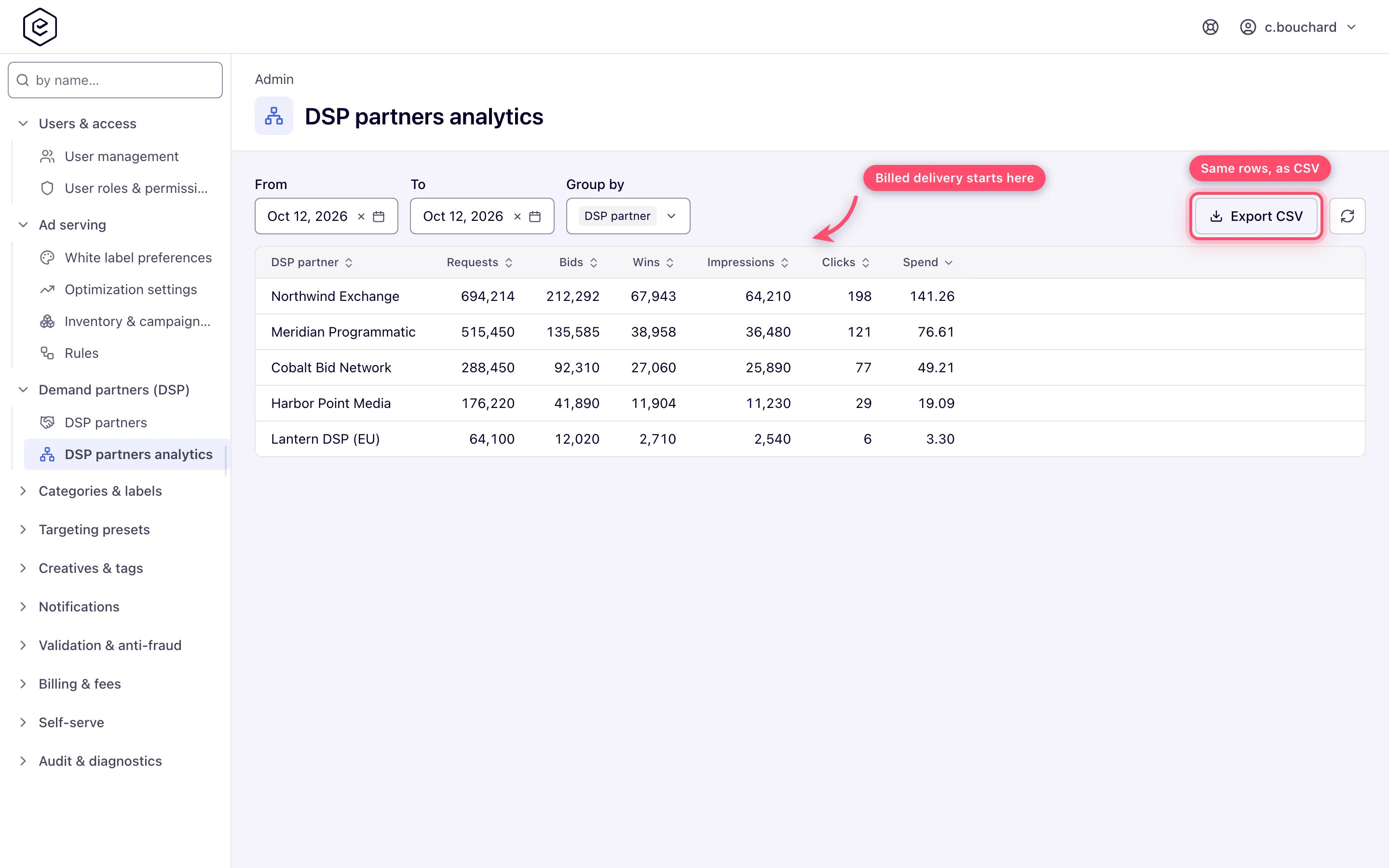Open Inventory & campaign settings item
Image resolution: width=1389 pixels, height=868 pixels.
[x=126, y=322]
